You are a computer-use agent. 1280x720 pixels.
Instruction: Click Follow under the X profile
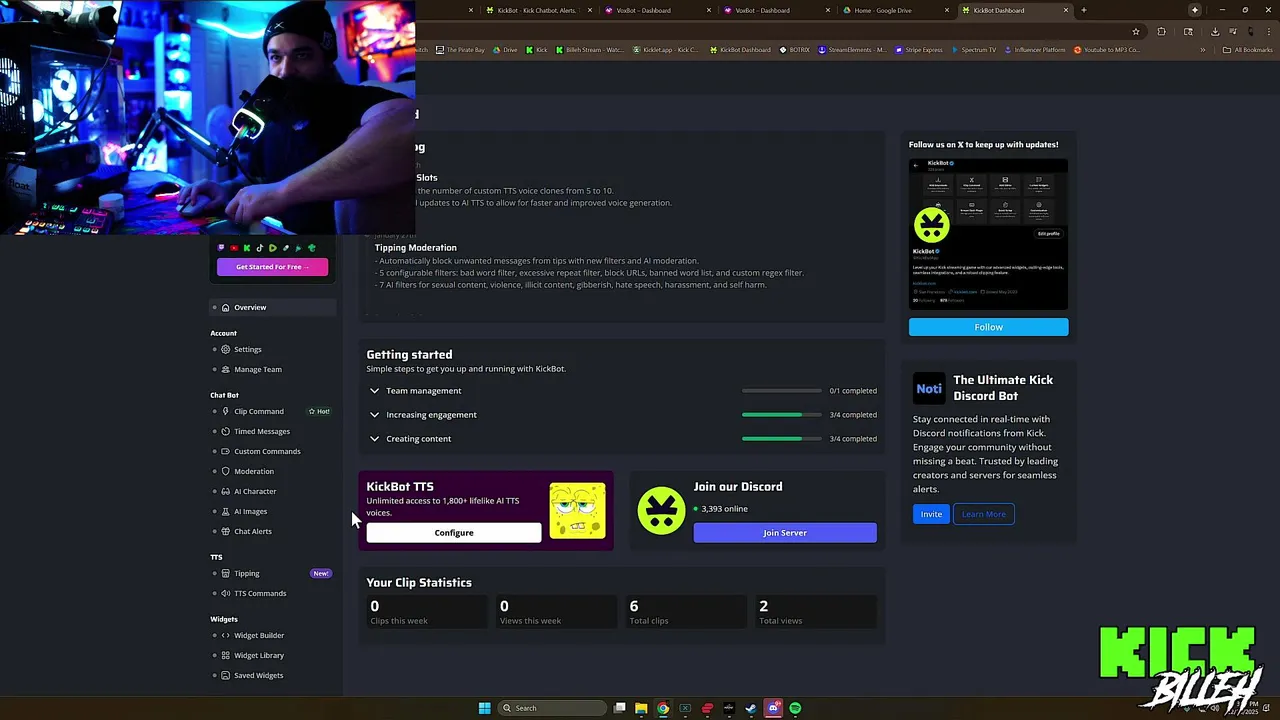click(988, 327)
